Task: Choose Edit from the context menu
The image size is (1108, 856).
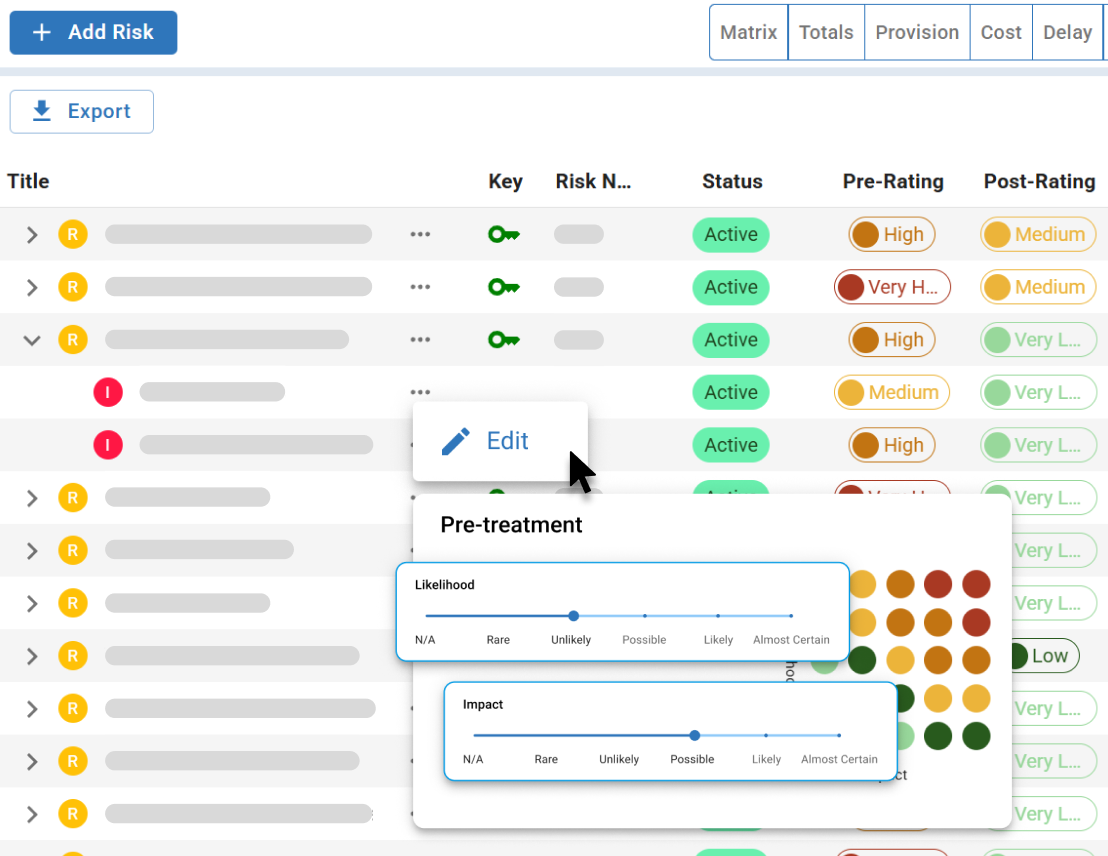Action: (x=507, y=440)
